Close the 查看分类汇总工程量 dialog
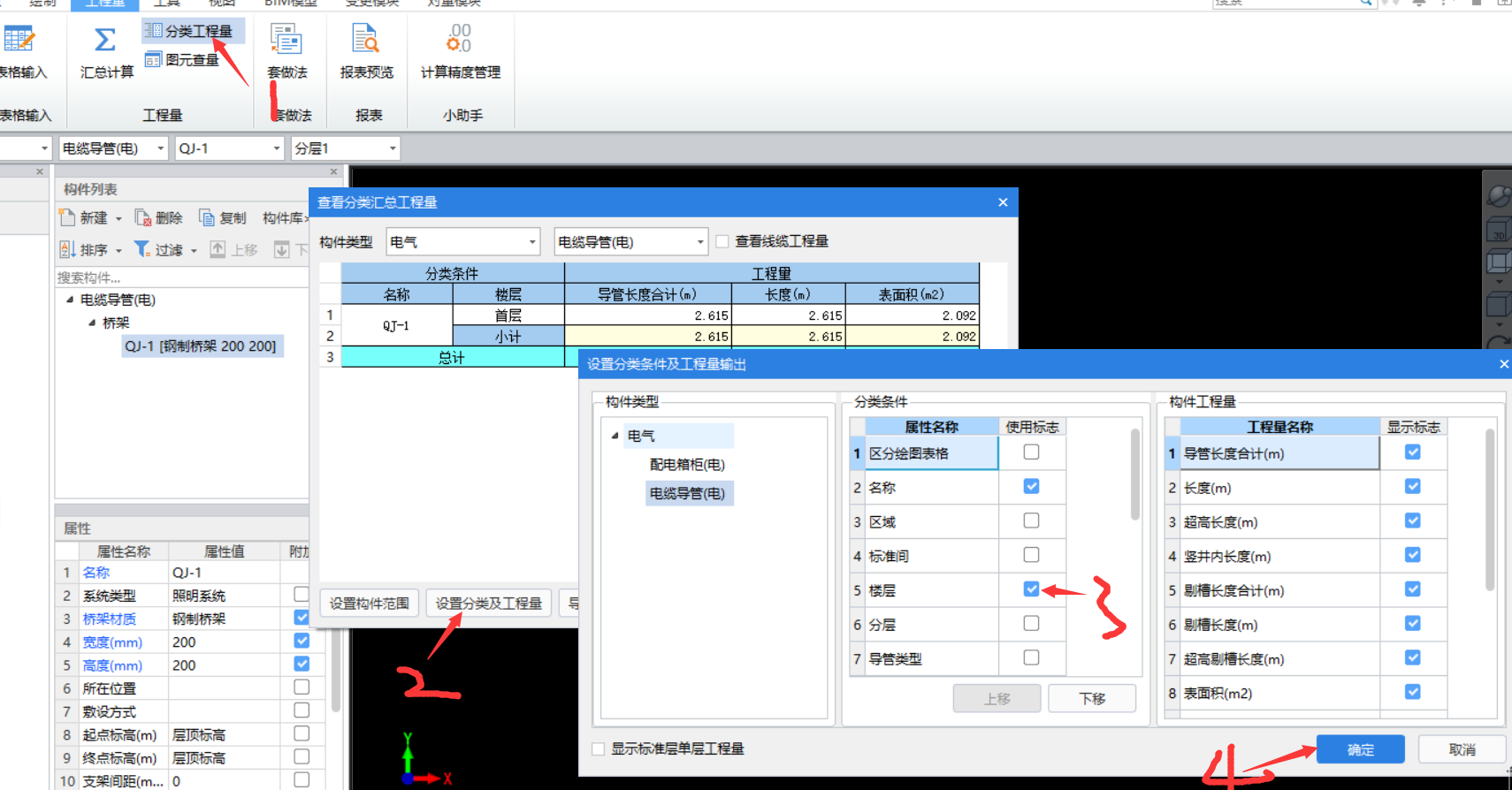This screenshot has width=1512, height=790. (x=1003, y=202)
